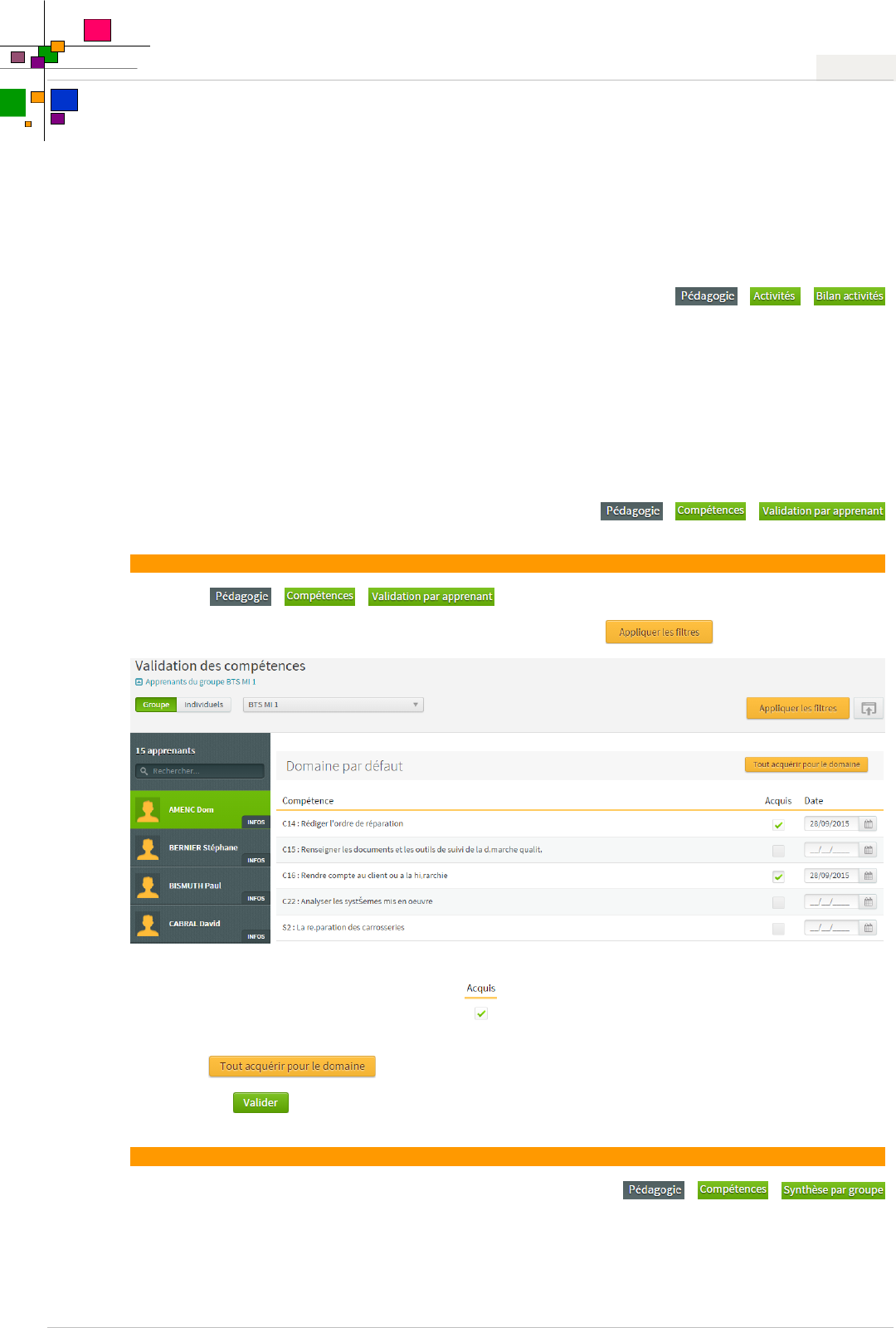896x1328 pixels.
Task: Click Tout acquérir button in Domaine par défaut header
Action: 806,764
